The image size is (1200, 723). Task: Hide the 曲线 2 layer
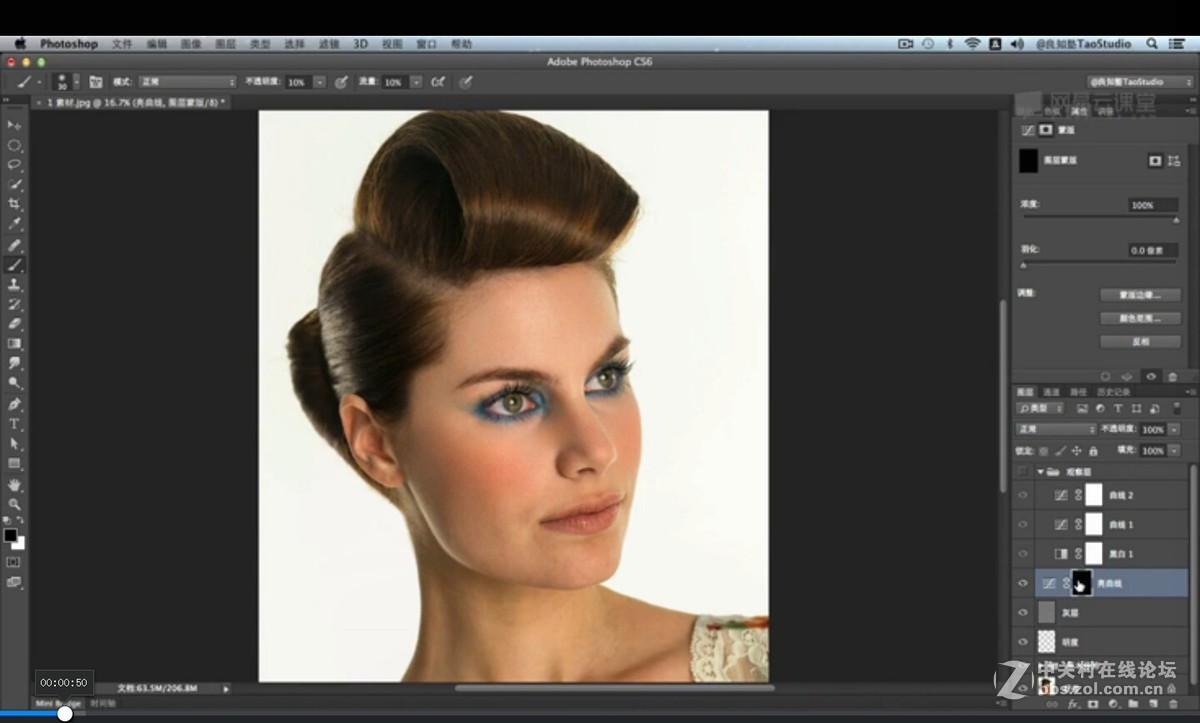click(1022, 495)
